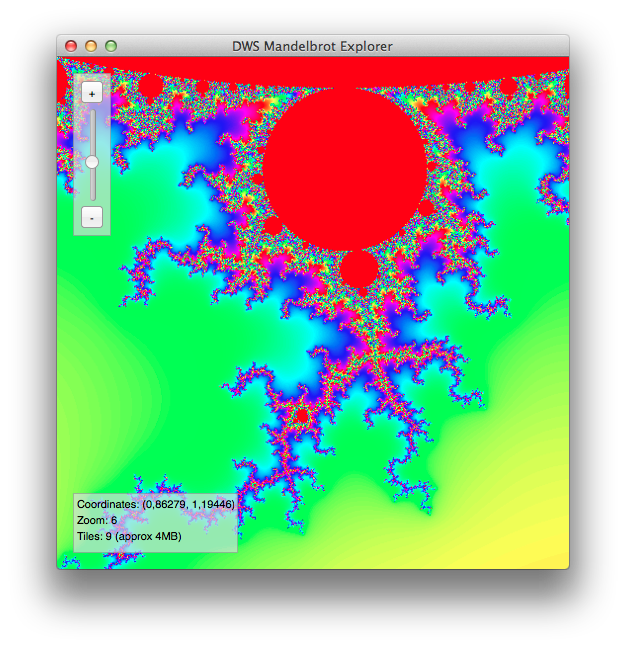626x648 pixels.
Task: Click slider track just below the plus button
Action: 92,120
